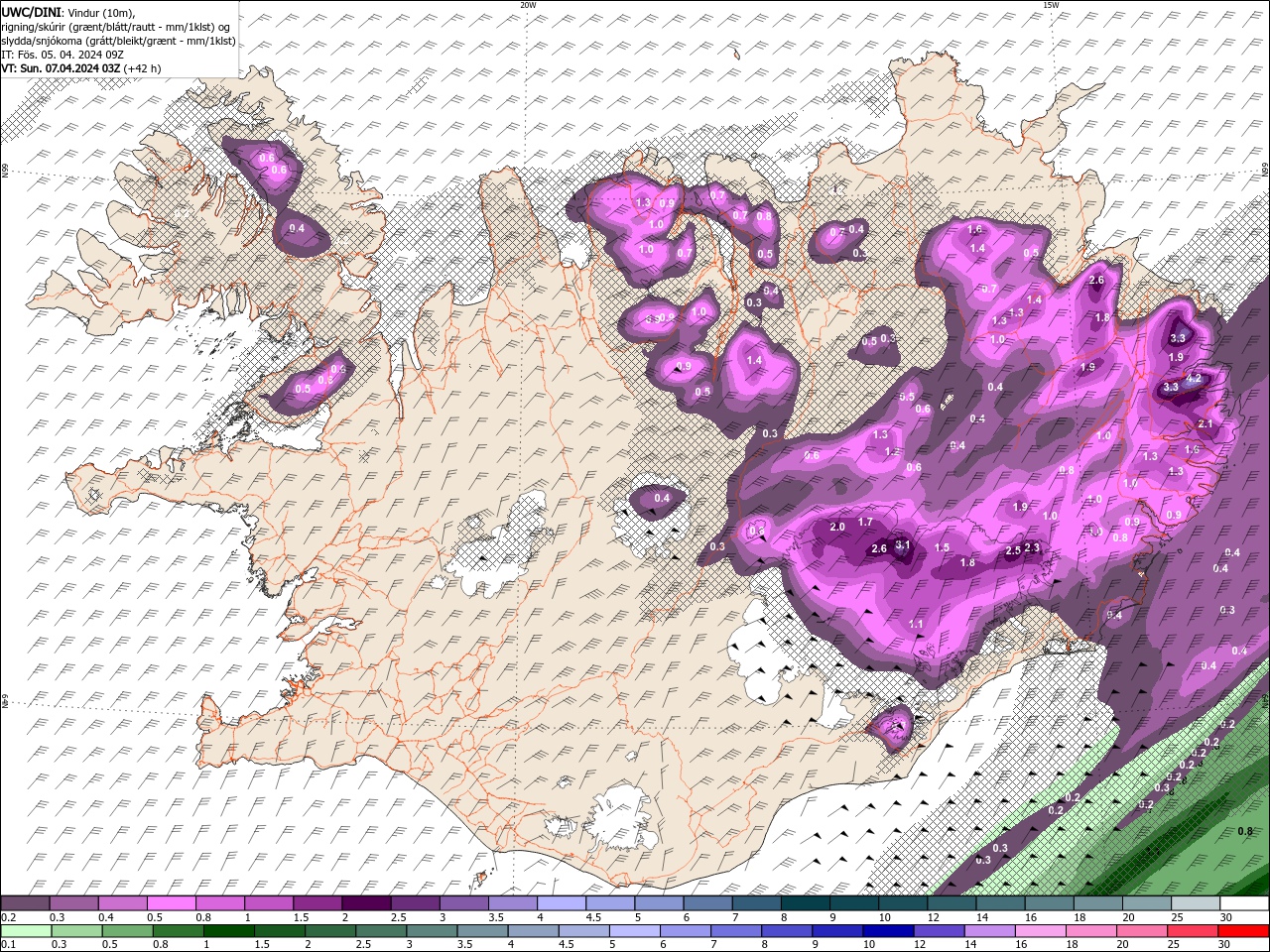
Task: Select the white swatch labelled 30 in upper legend
Action: coord(1244,903)
